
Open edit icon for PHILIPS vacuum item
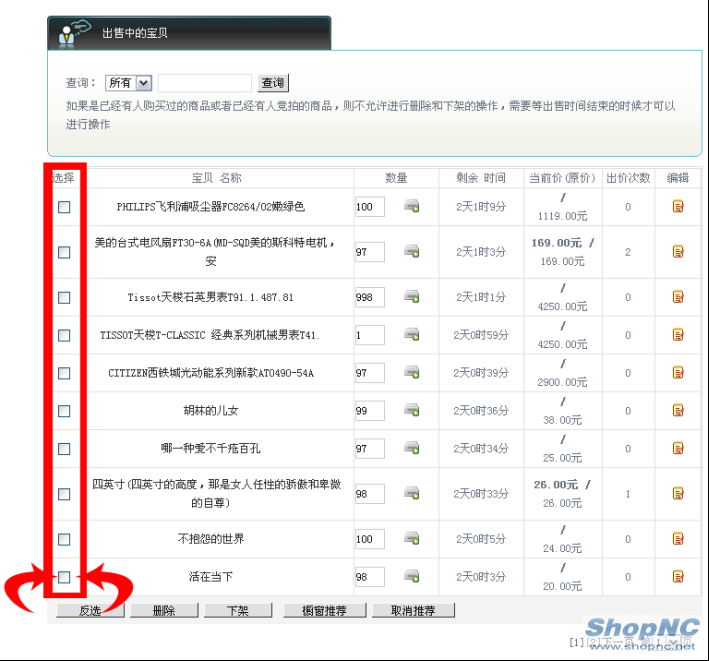click(678, 206)
